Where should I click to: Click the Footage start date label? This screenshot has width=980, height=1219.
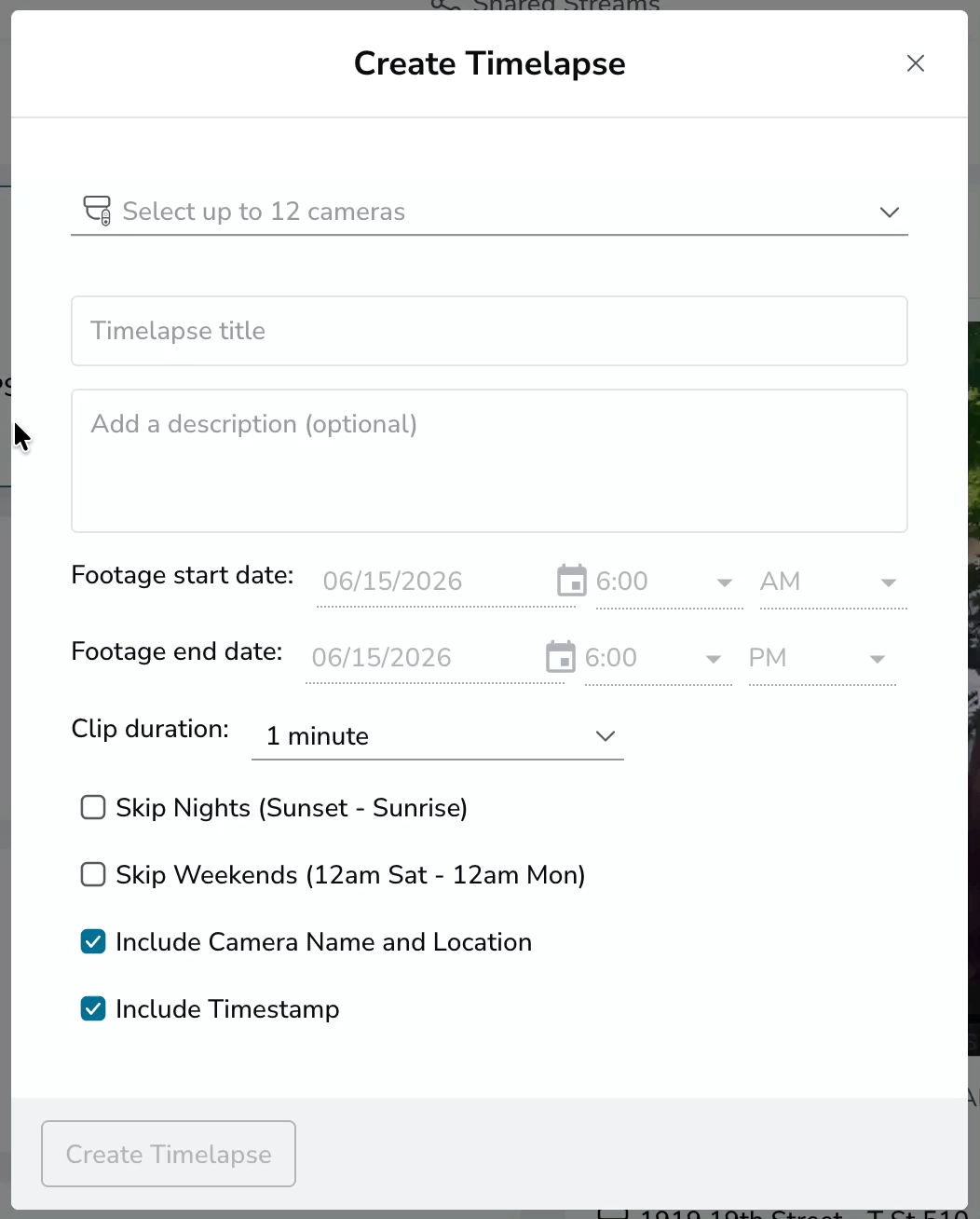183,575
